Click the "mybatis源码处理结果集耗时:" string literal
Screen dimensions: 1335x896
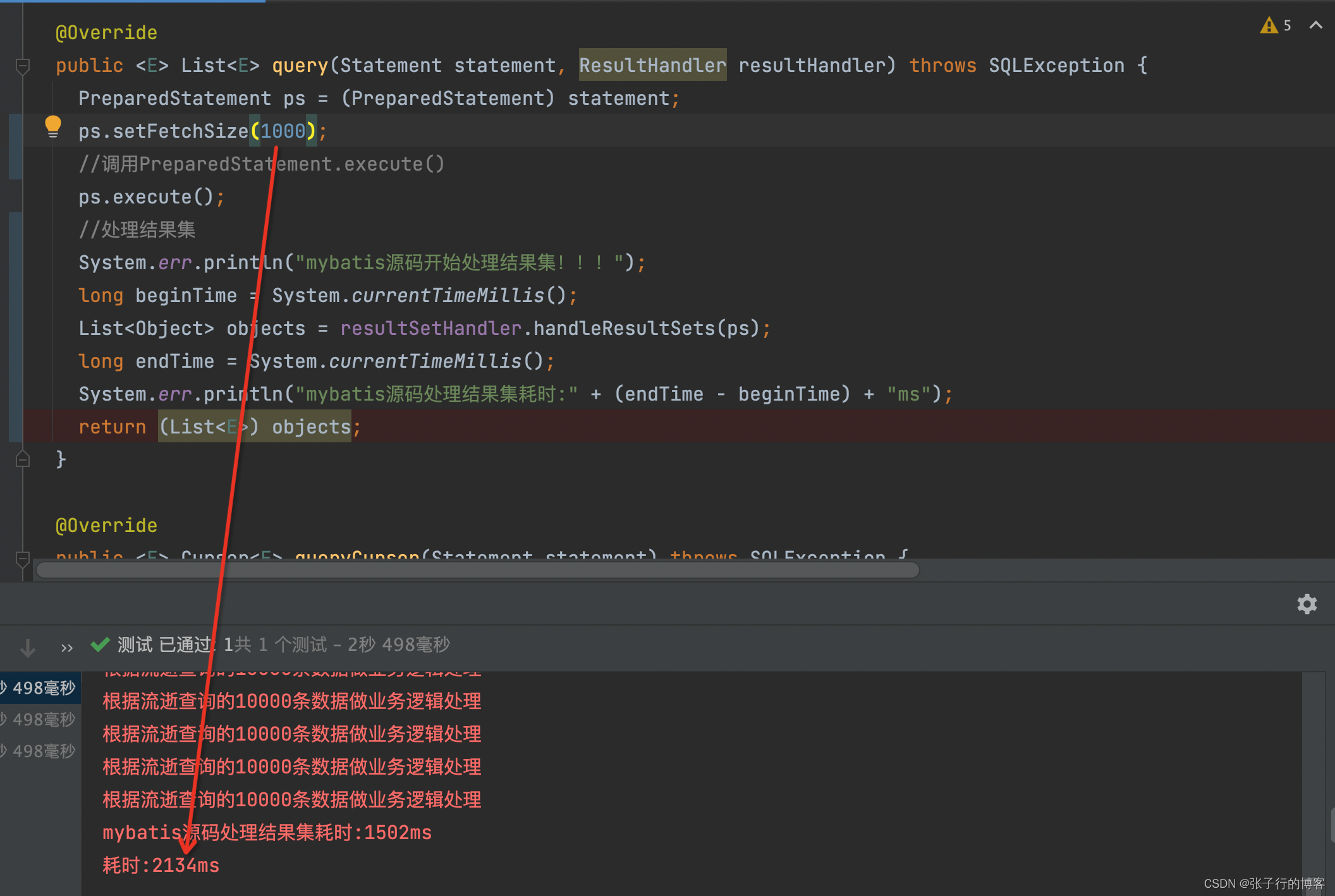click(x=436, y=394)
